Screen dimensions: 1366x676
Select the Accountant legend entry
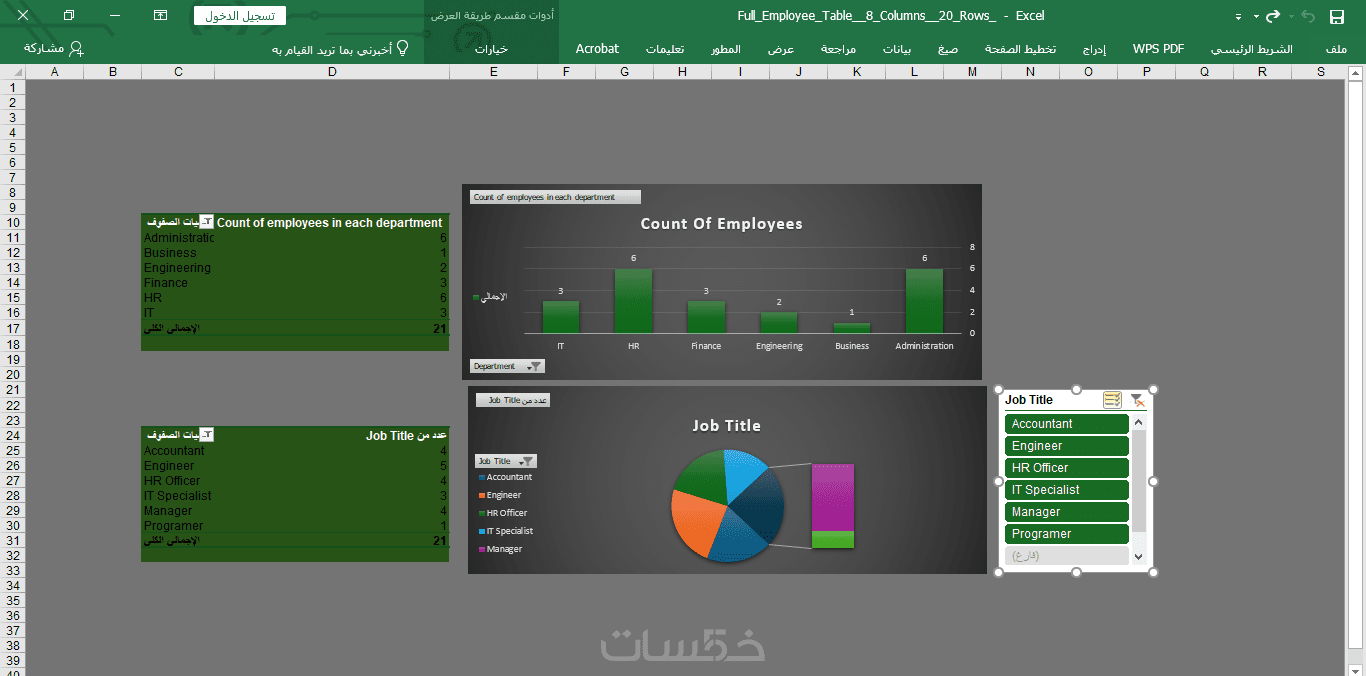[505, 477]
